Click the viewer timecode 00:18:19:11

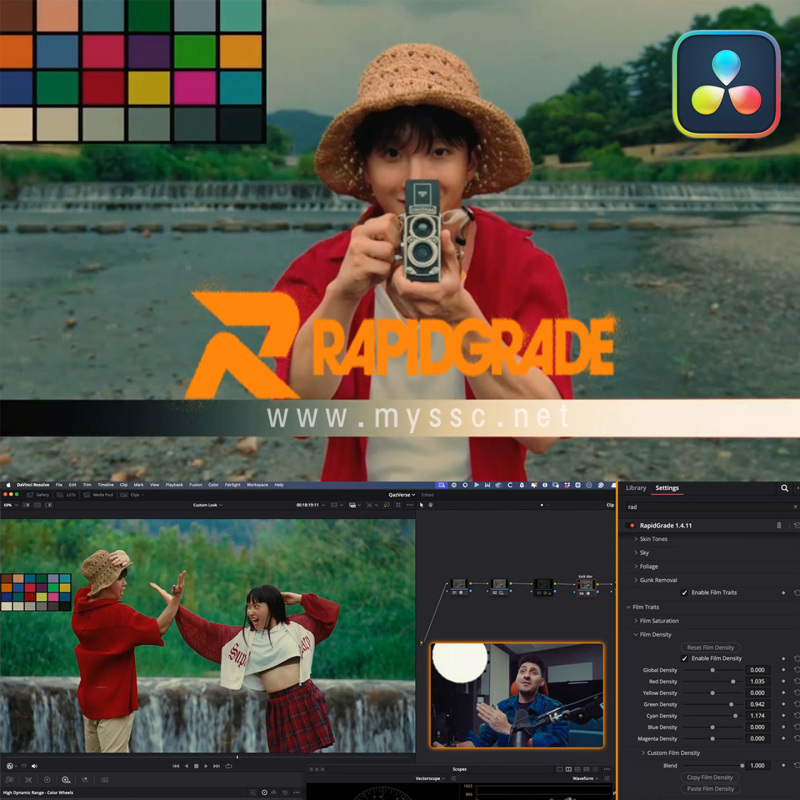pos(308,505)
